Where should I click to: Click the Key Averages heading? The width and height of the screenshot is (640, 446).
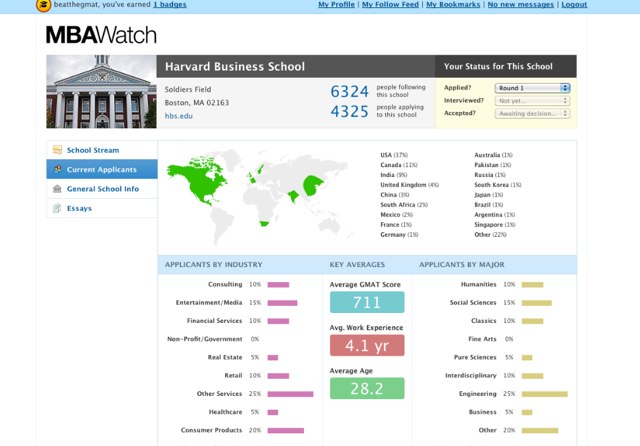pos(357,264)
